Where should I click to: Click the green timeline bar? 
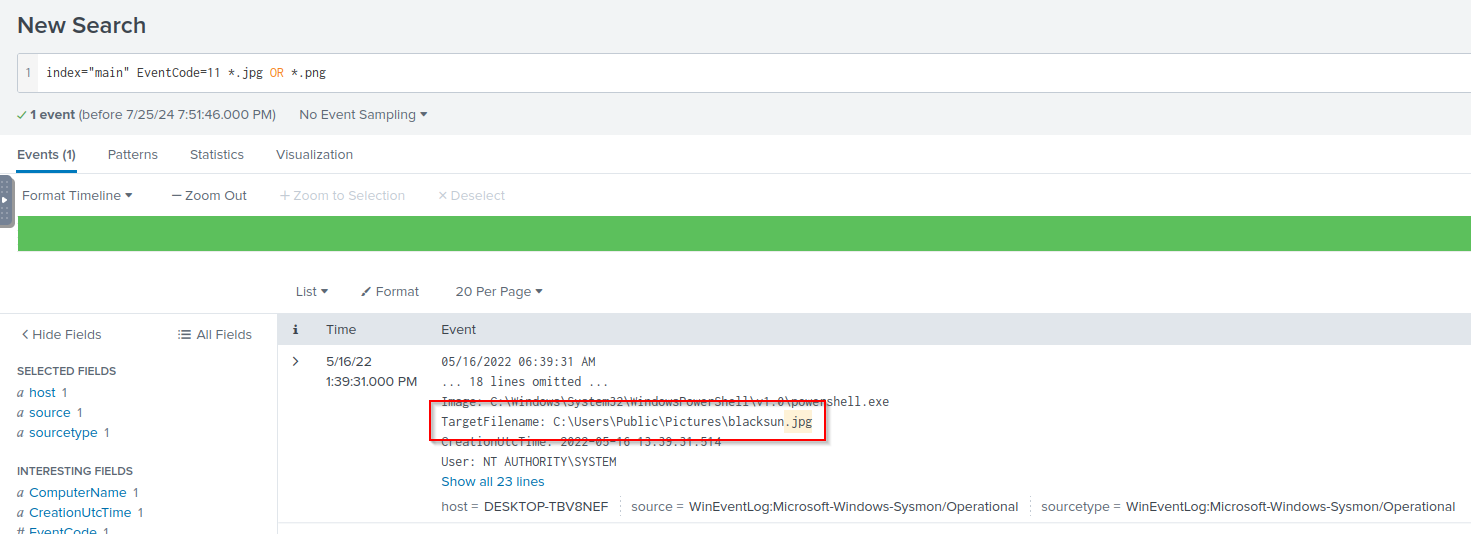click(x=744, y=233)
